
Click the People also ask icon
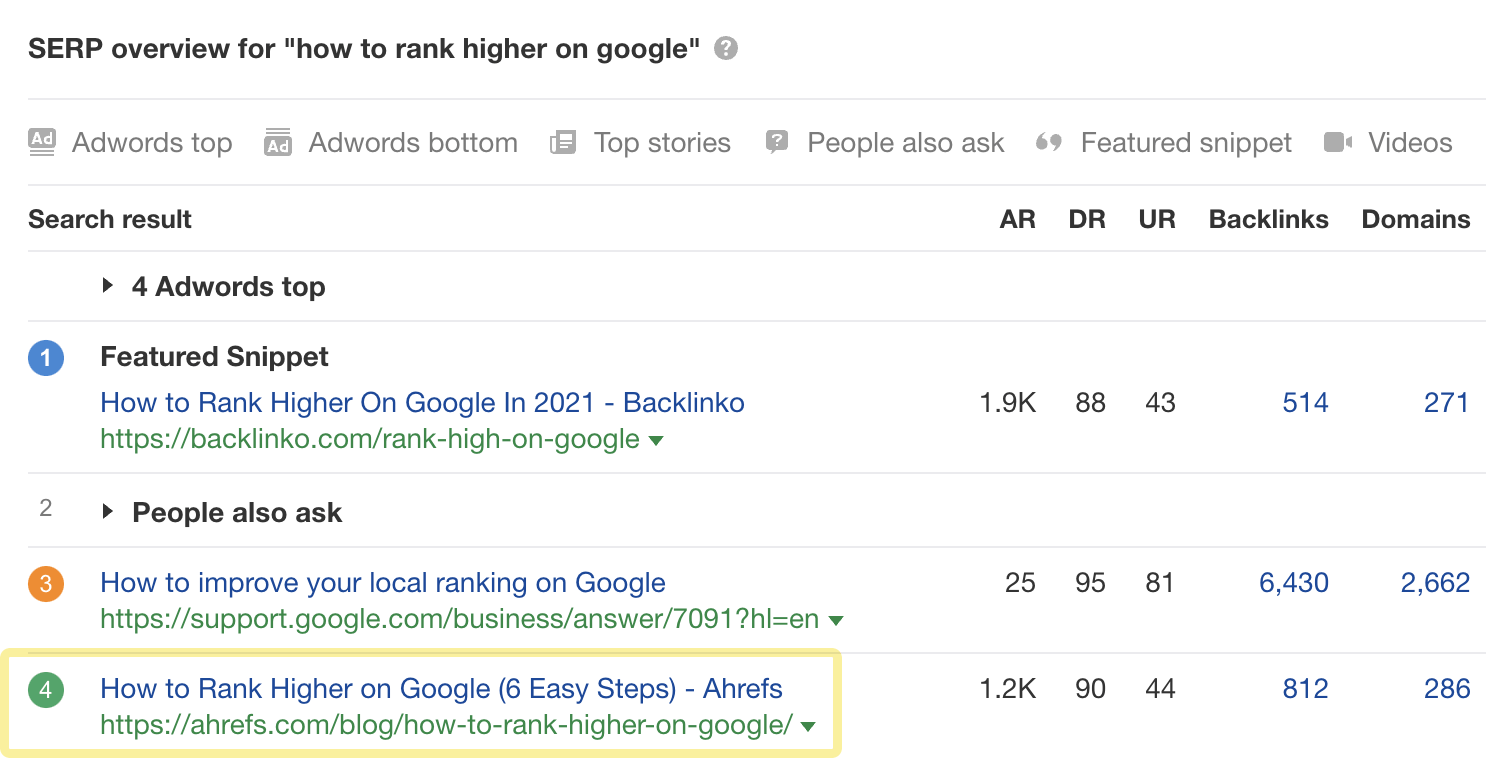click(777, 143)
